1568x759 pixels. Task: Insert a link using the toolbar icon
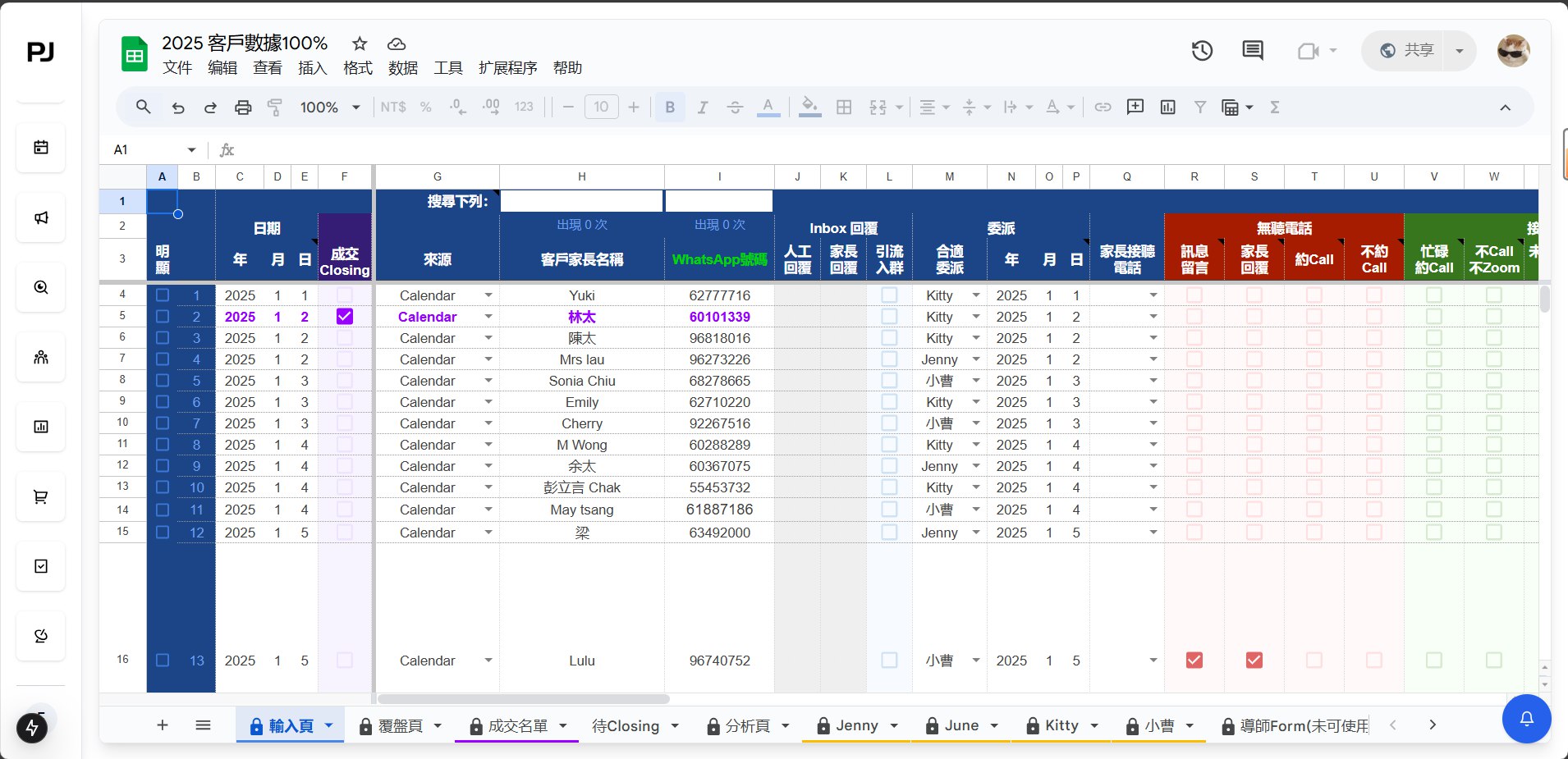pyautogui.click(x=1103, y=107)
